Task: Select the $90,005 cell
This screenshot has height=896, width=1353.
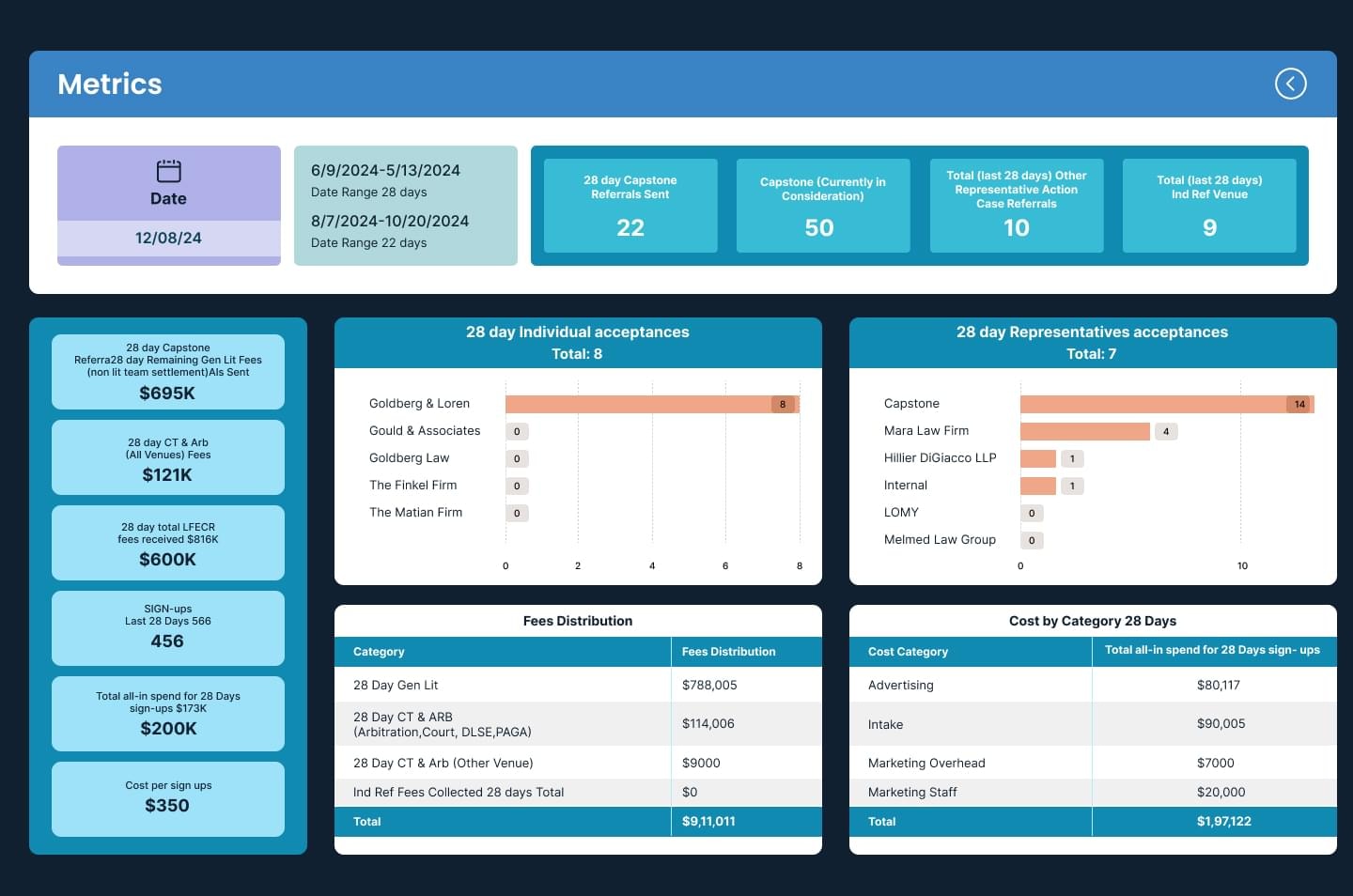Action: pos(1221,724)
